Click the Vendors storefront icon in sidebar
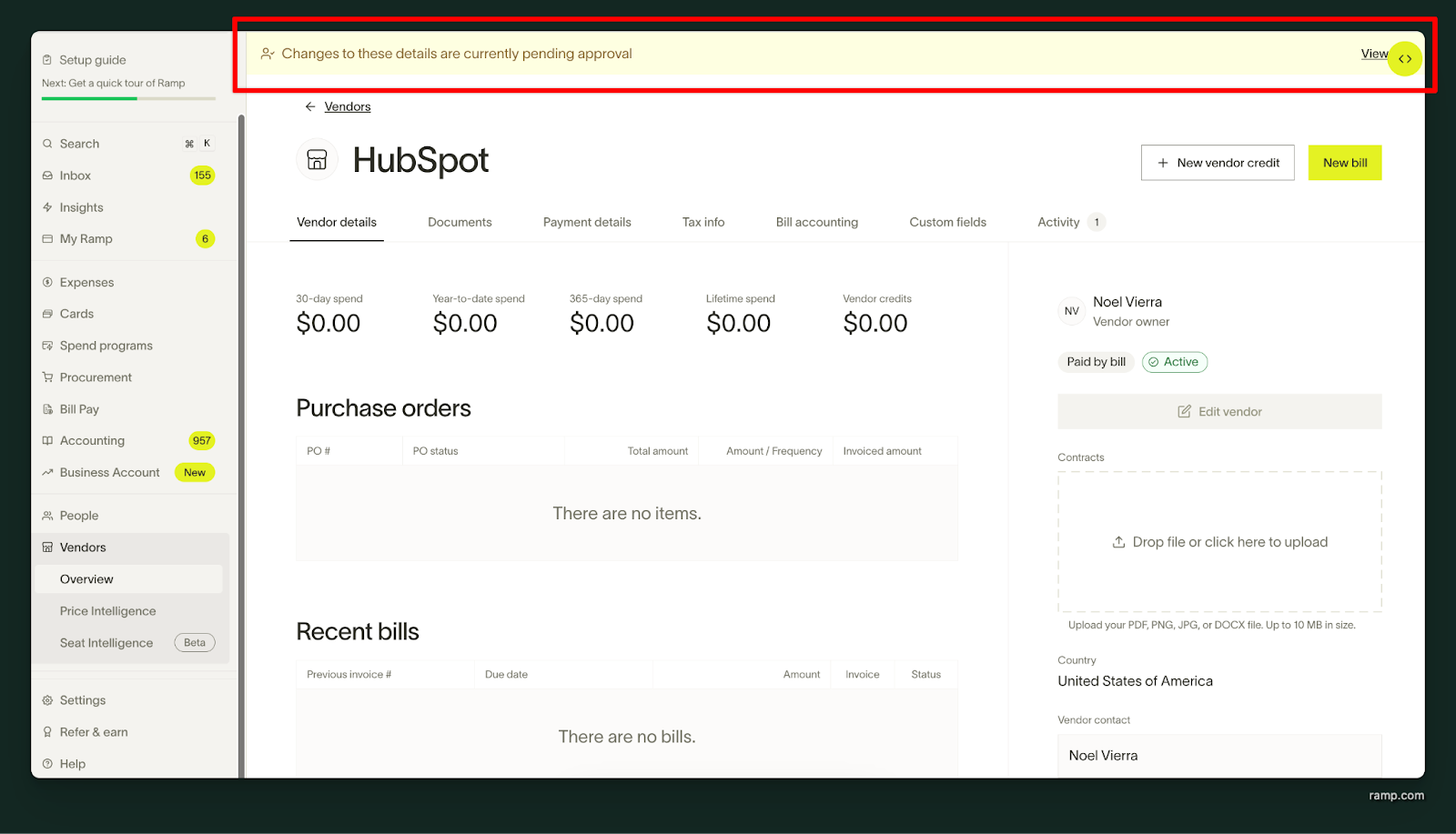 (47, 548)
